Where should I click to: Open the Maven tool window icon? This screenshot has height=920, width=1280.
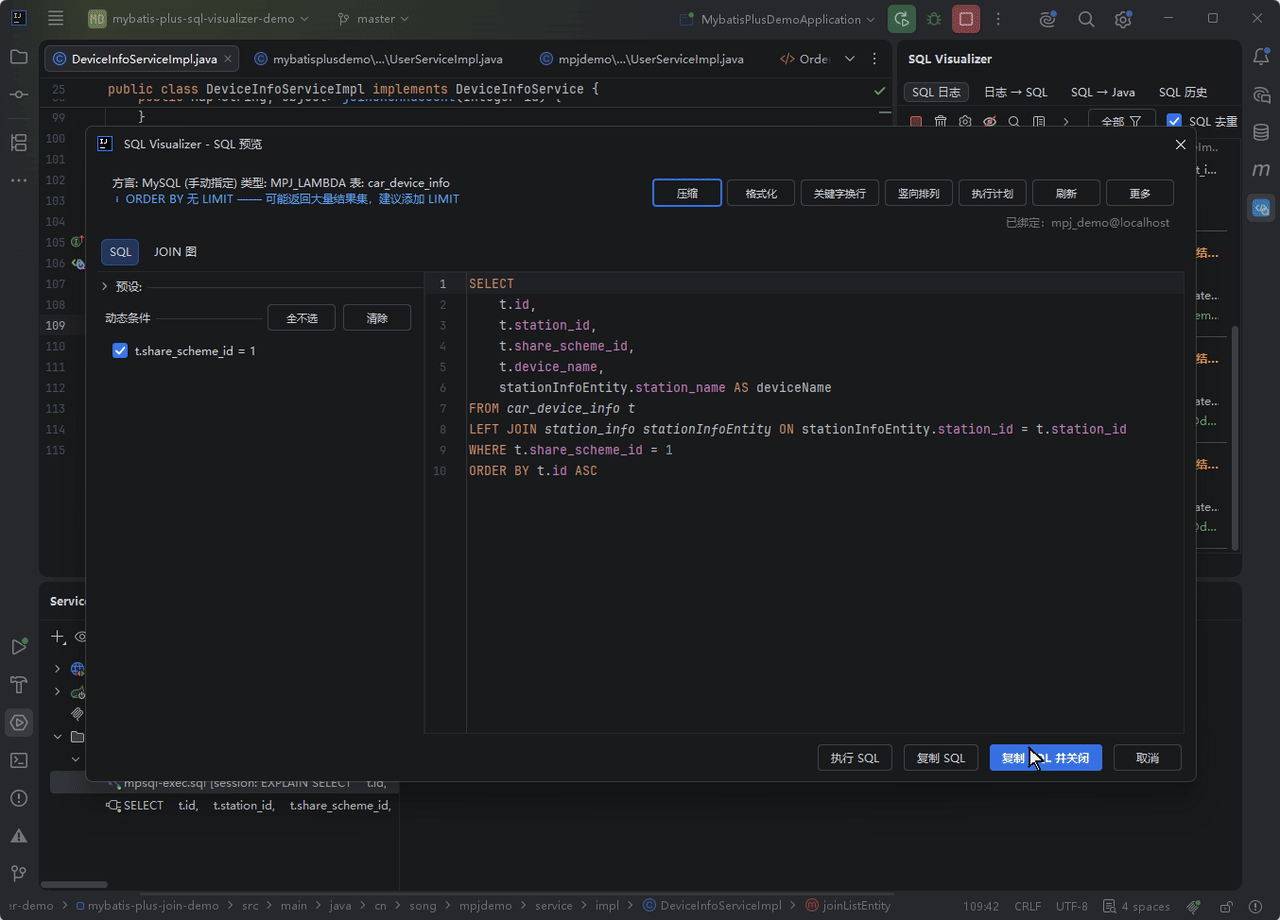(x=1261, y=170)
